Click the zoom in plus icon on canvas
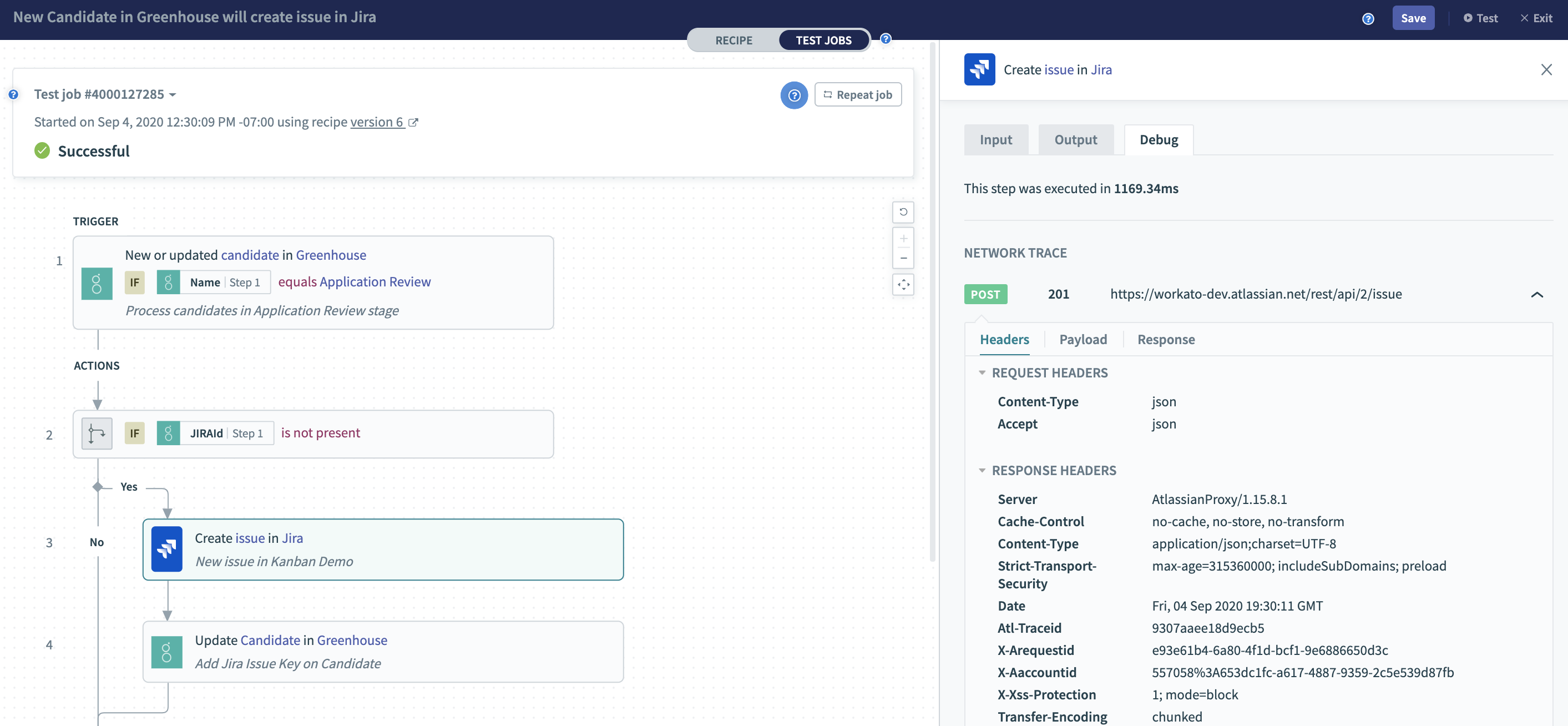Screen dimensions: 1568x726 coord(903,238)
